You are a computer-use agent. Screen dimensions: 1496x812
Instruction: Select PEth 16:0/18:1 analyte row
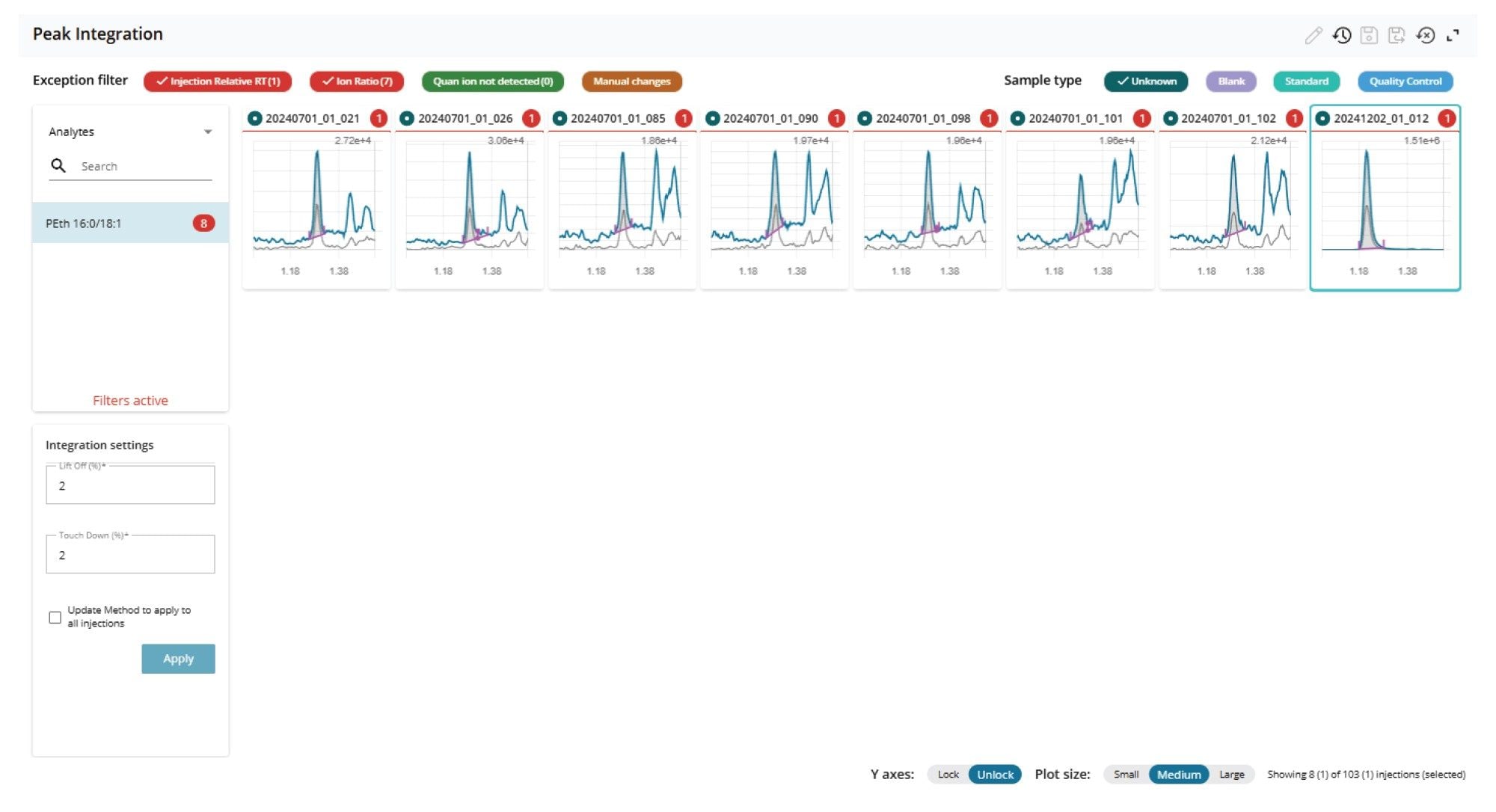(130, 223)
